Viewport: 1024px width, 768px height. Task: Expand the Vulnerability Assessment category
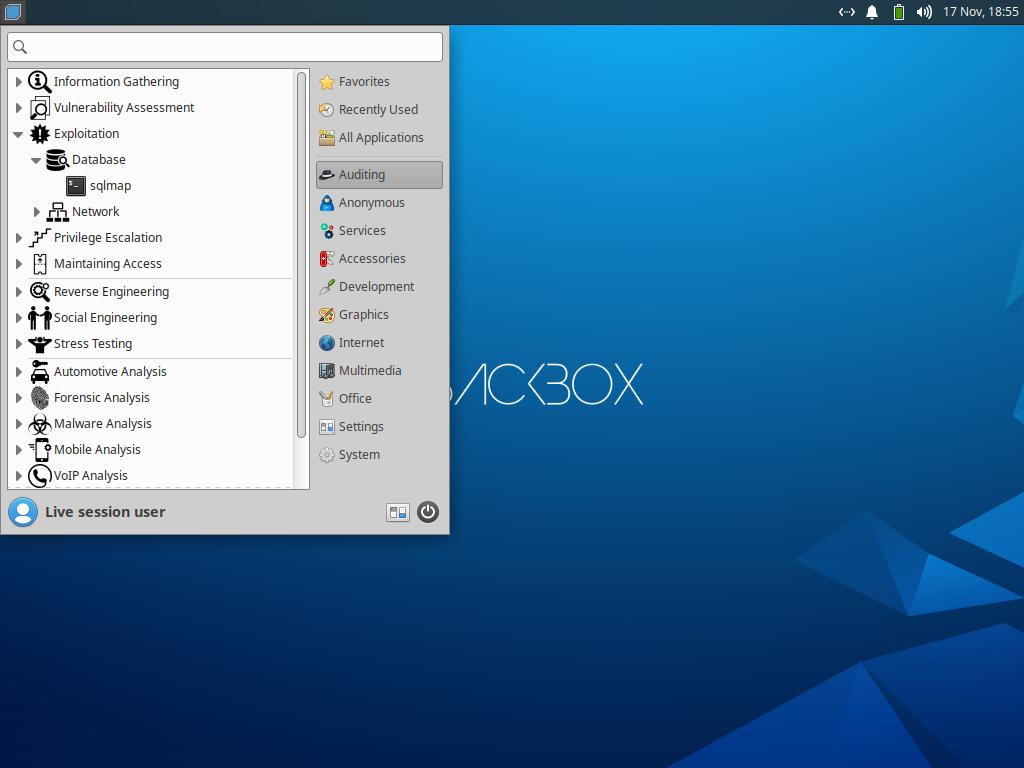(x=18, y=108)
